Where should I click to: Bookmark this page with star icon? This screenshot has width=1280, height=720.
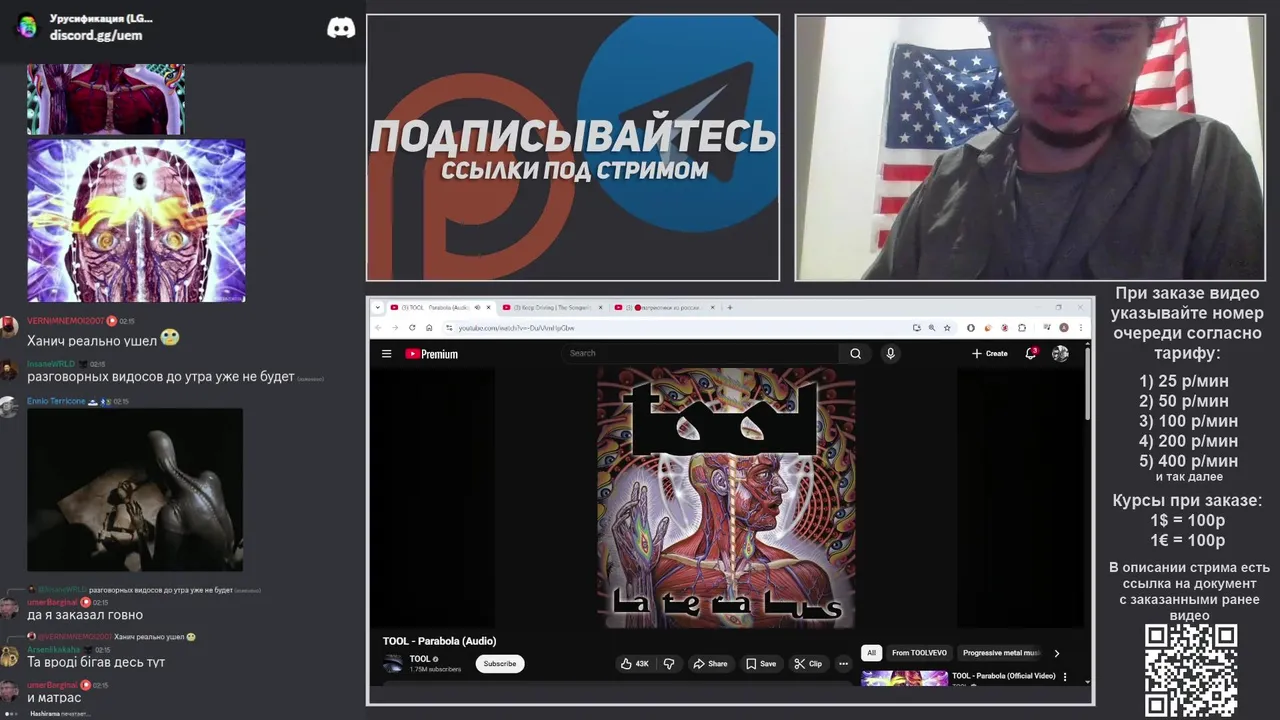coord(947,327)
